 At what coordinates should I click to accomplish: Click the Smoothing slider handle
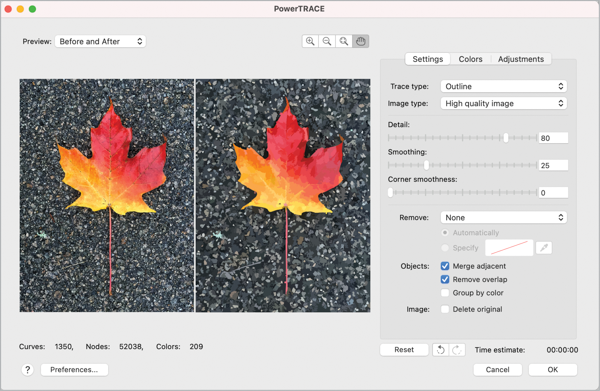pyautogui.click(x=426, y=165)
